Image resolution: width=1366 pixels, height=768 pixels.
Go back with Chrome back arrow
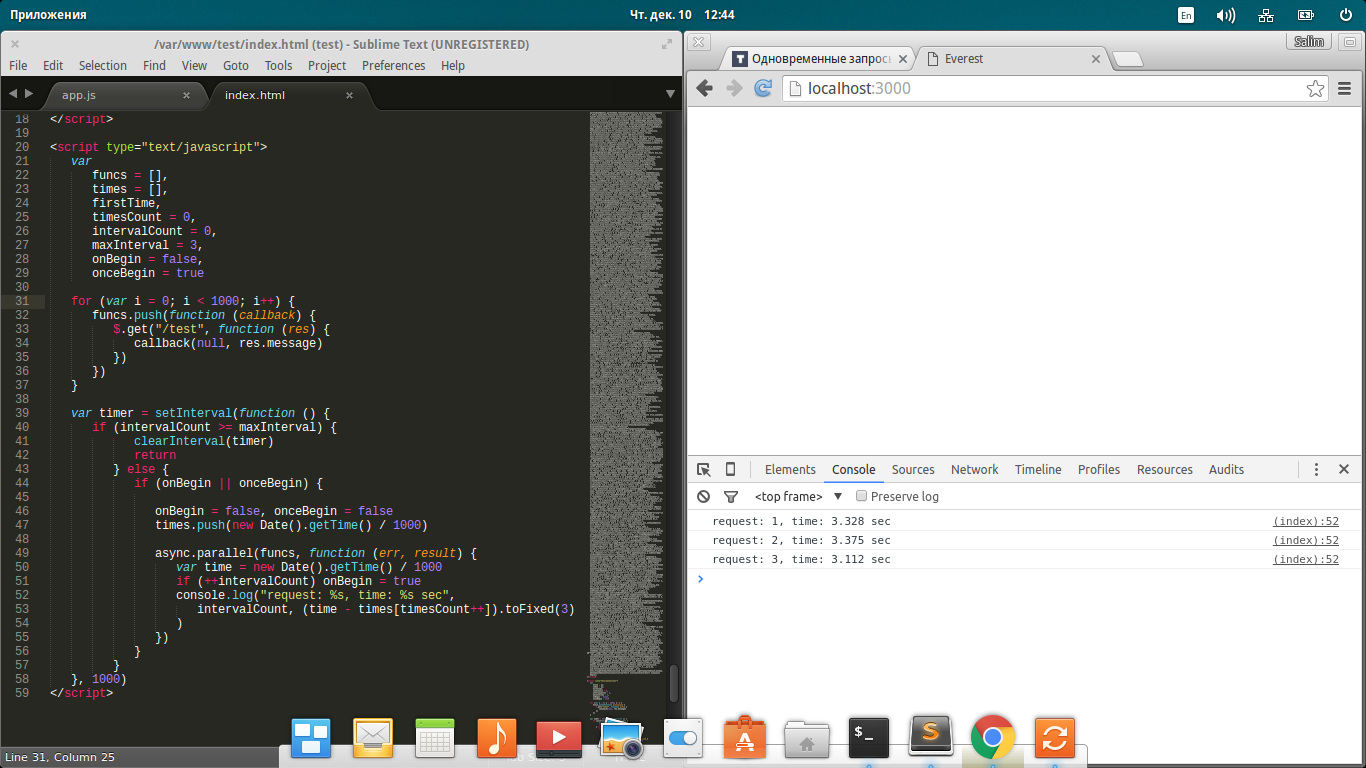click(705, 88)
